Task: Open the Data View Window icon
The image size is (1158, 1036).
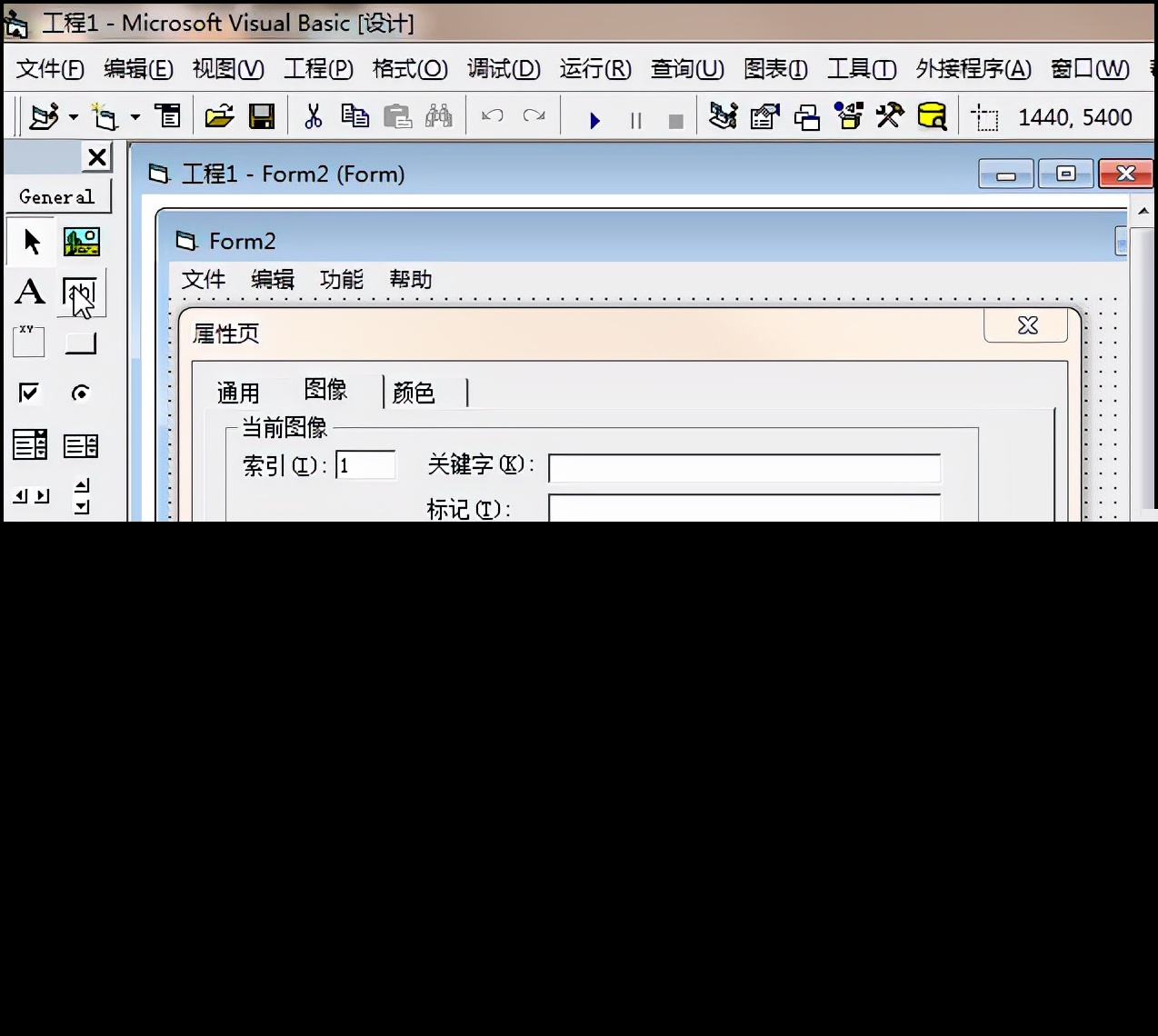Action: [933, 116]
